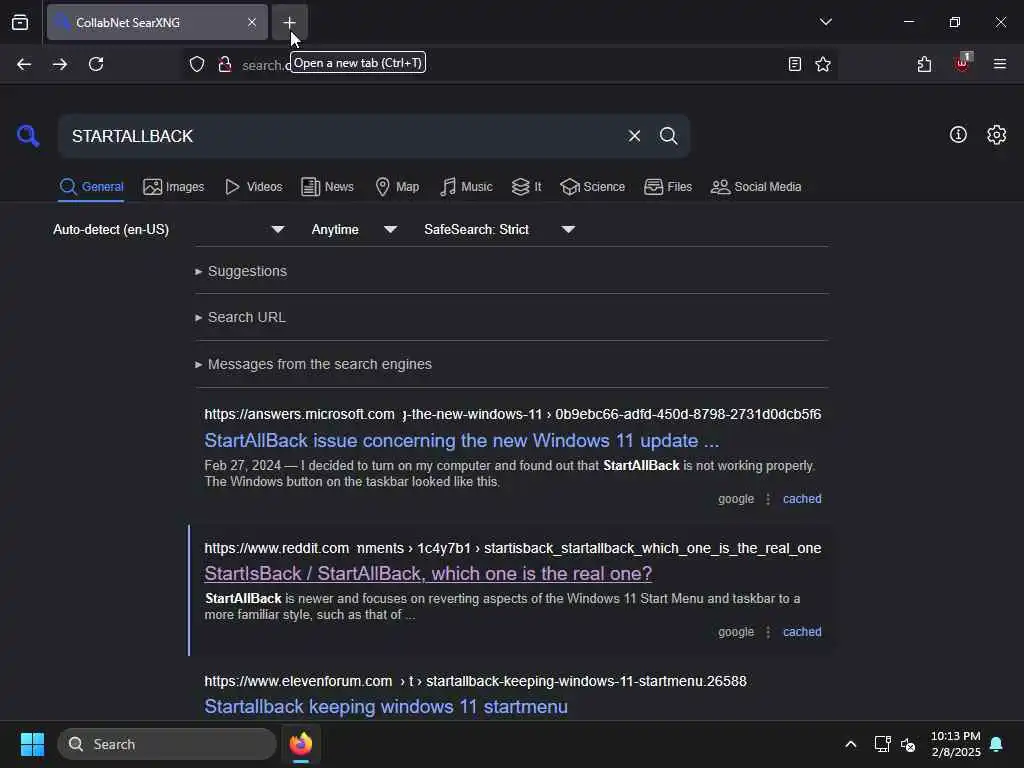Open the notifications bell
This screenshot has width=1024, height=768.
pos(996,744)
